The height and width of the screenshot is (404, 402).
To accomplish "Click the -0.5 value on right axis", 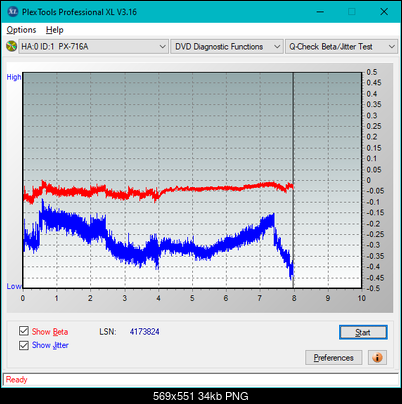I will point(373,288).
